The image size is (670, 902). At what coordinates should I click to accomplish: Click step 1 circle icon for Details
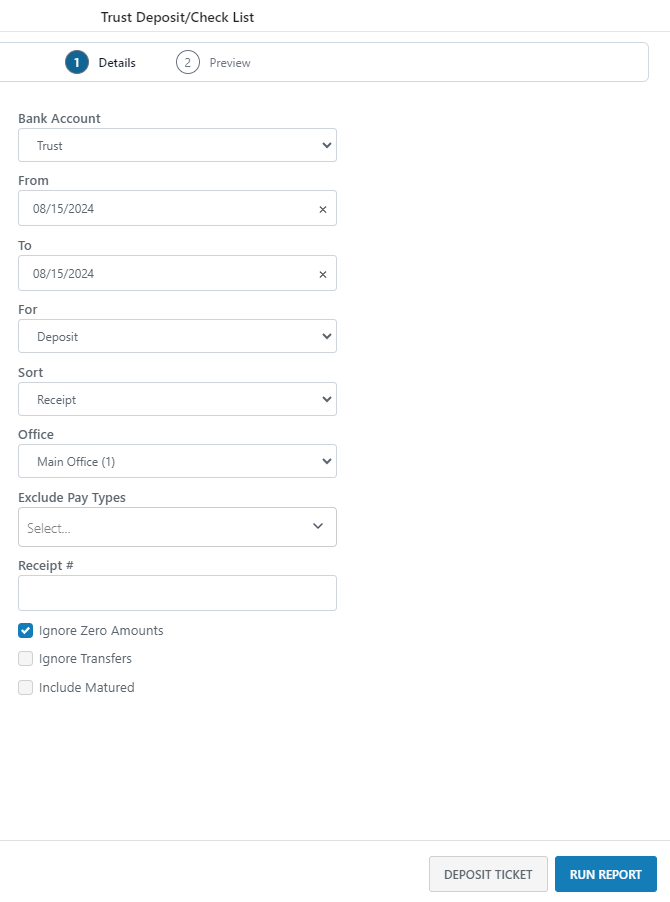coord(76,62)
